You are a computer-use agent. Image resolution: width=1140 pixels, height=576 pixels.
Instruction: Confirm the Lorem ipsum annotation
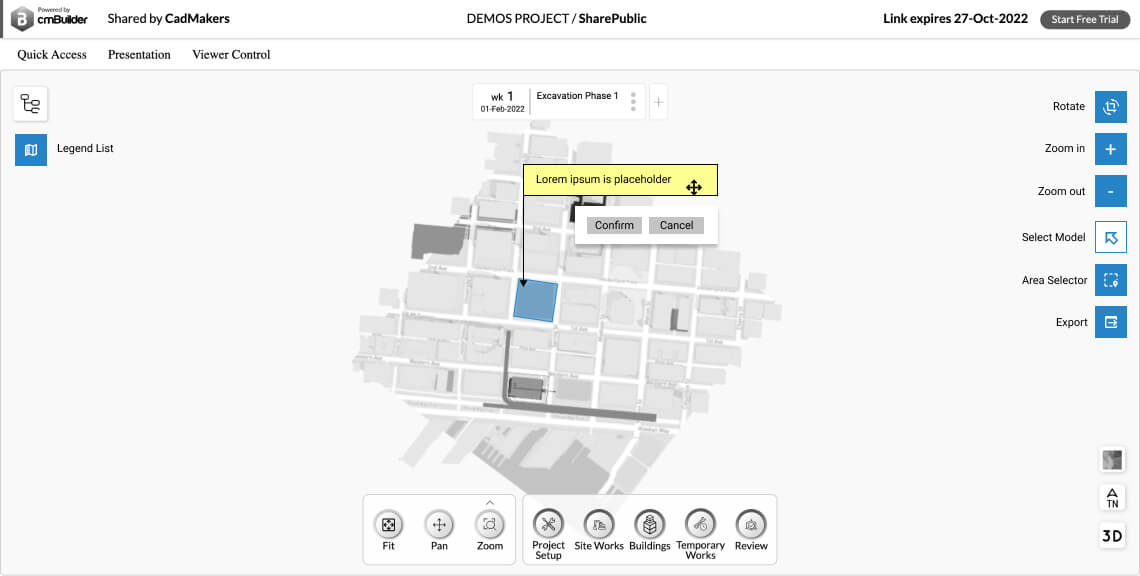pyautogui.click(x=614, y=225)
